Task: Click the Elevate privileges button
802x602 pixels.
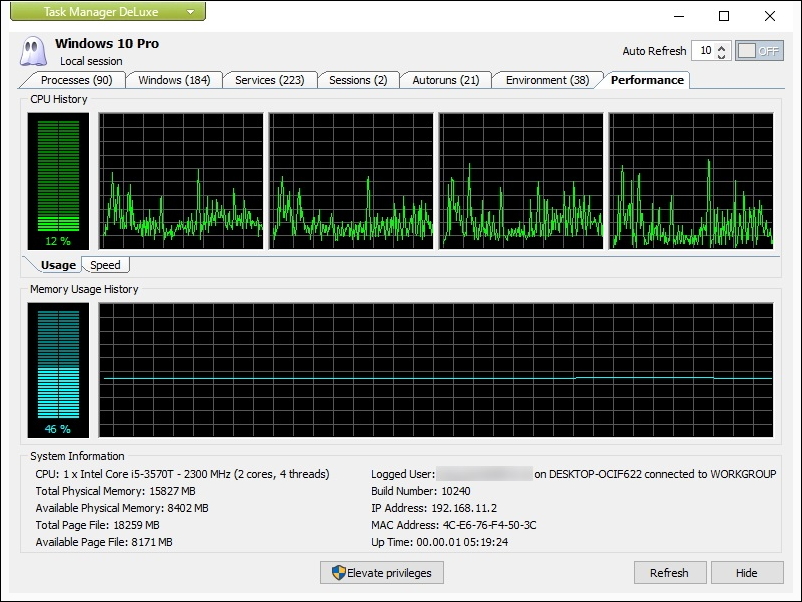Action: pyautogui.click(x=382, y=573)
